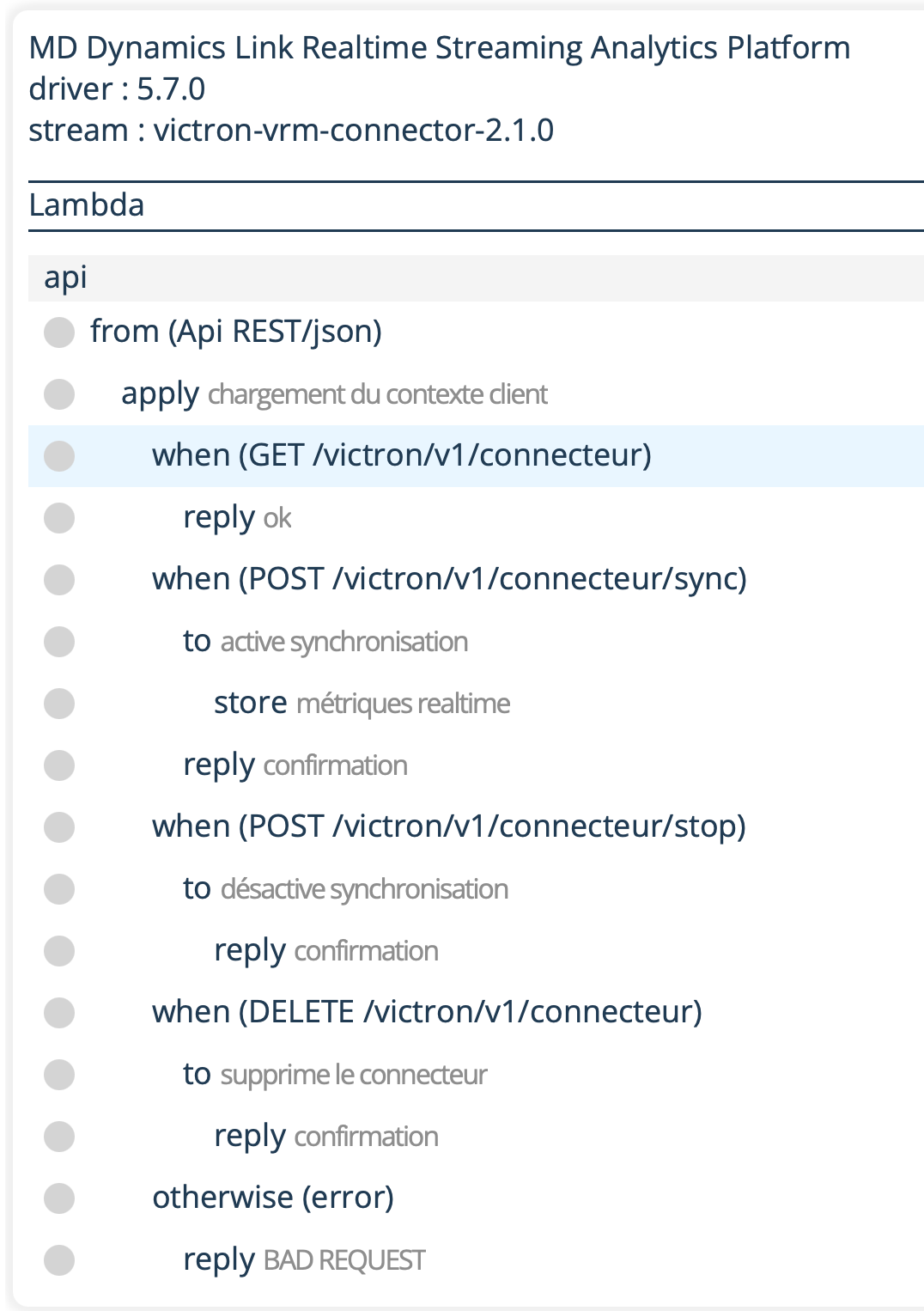Click gray indicator next to 'reply ok'
This screenshot has height=1311, width=924.
59,518
